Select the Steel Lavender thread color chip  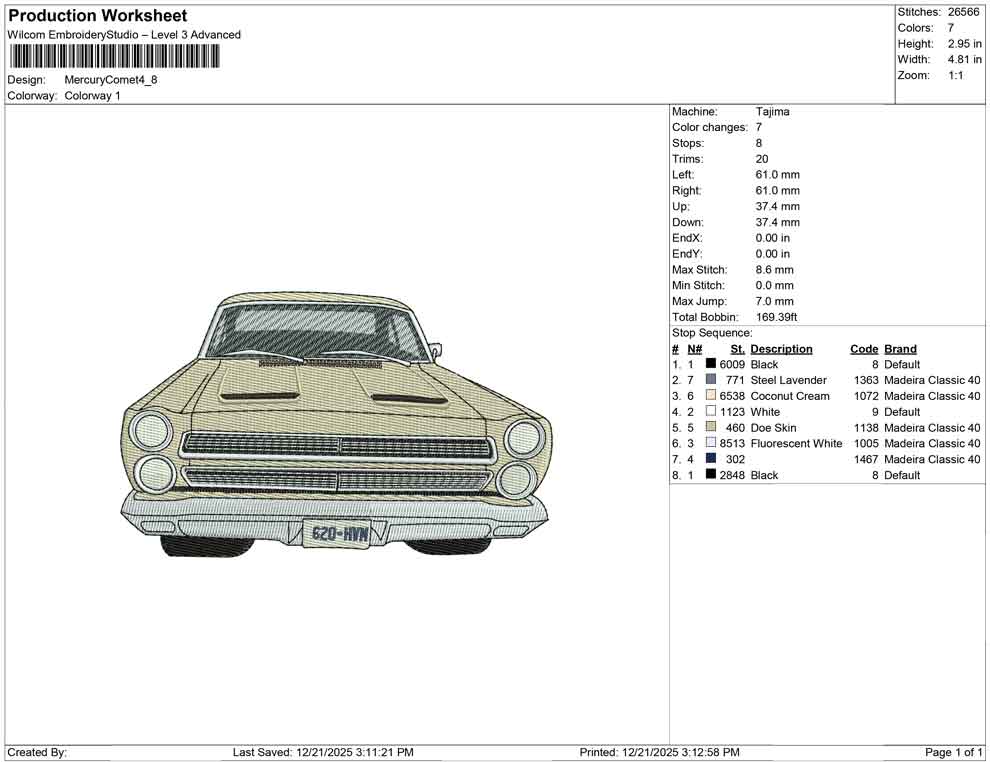(x=714, y=380)
